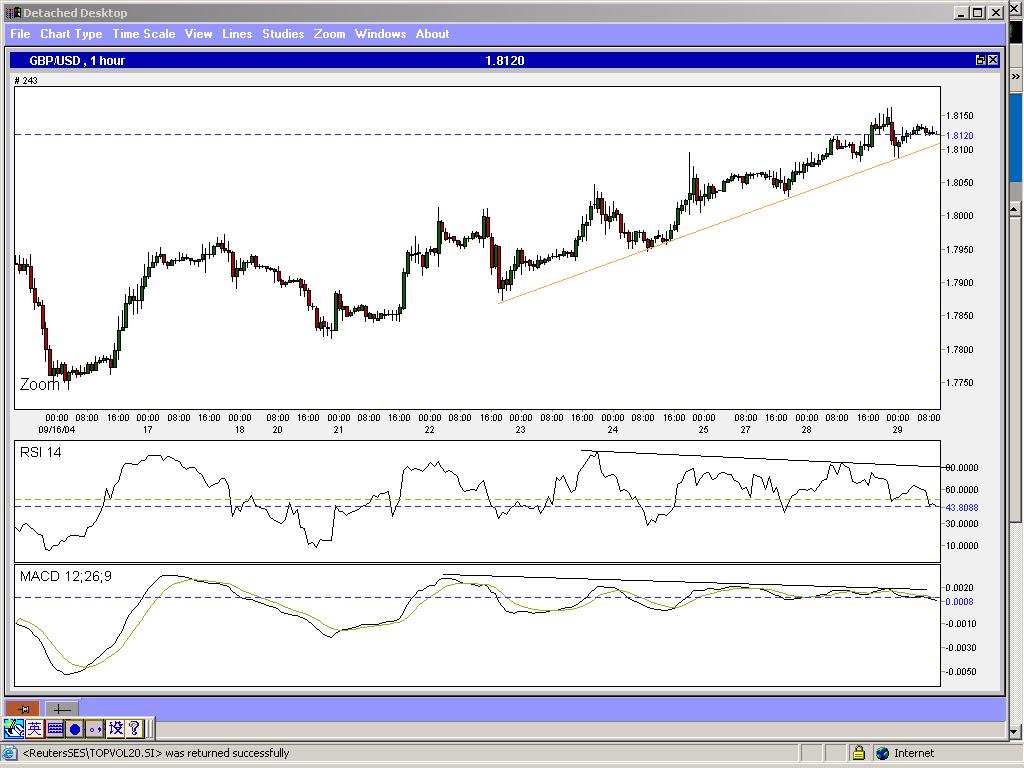This screenshot has height=768, width=1024.
Task: Expand the double-chevron at right edge
Action: pyautogui.click(x=1016, y=76)
